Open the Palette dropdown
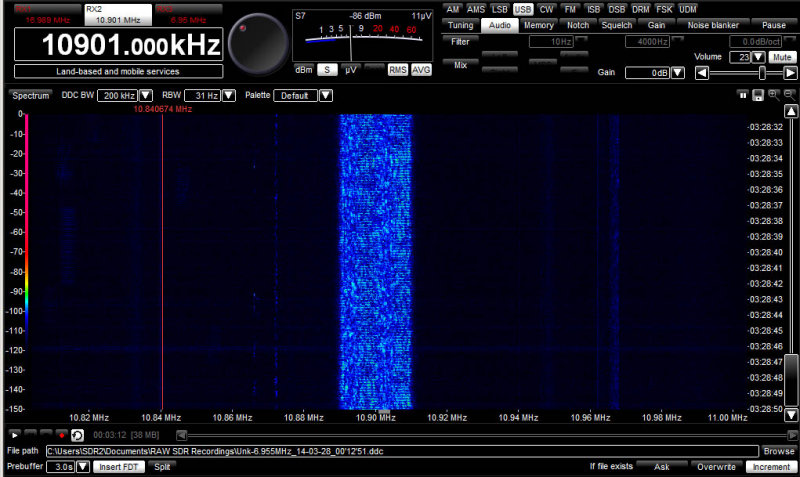This screenshot has width=800, height=477. pyautogui.click(x=326, y=95)
